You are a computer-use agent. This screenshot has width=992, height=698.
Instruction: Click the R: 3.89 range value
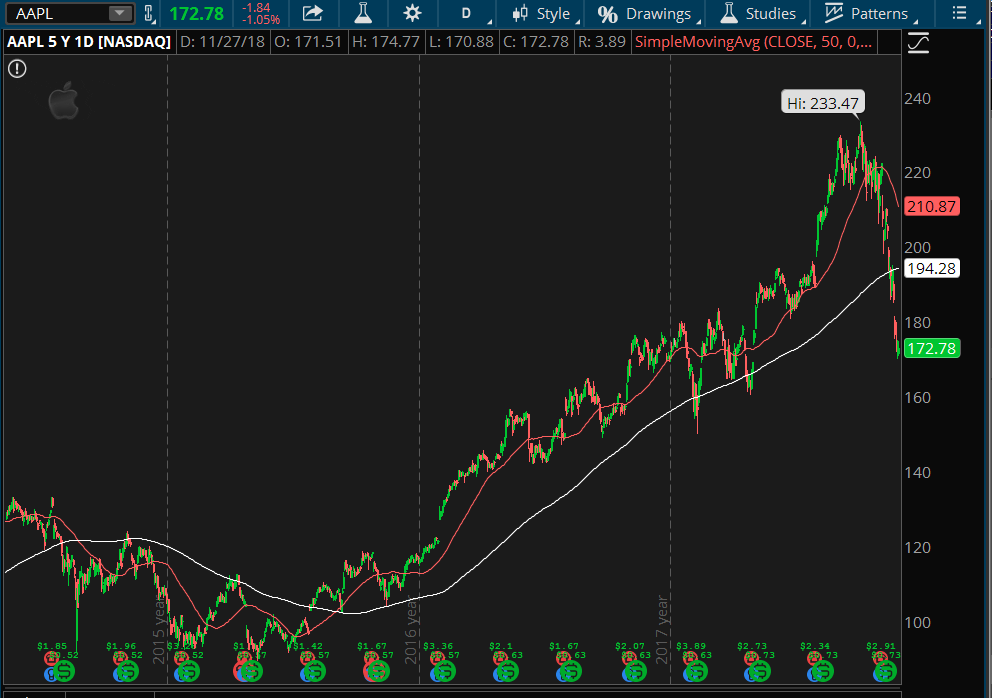pos(602,42)
